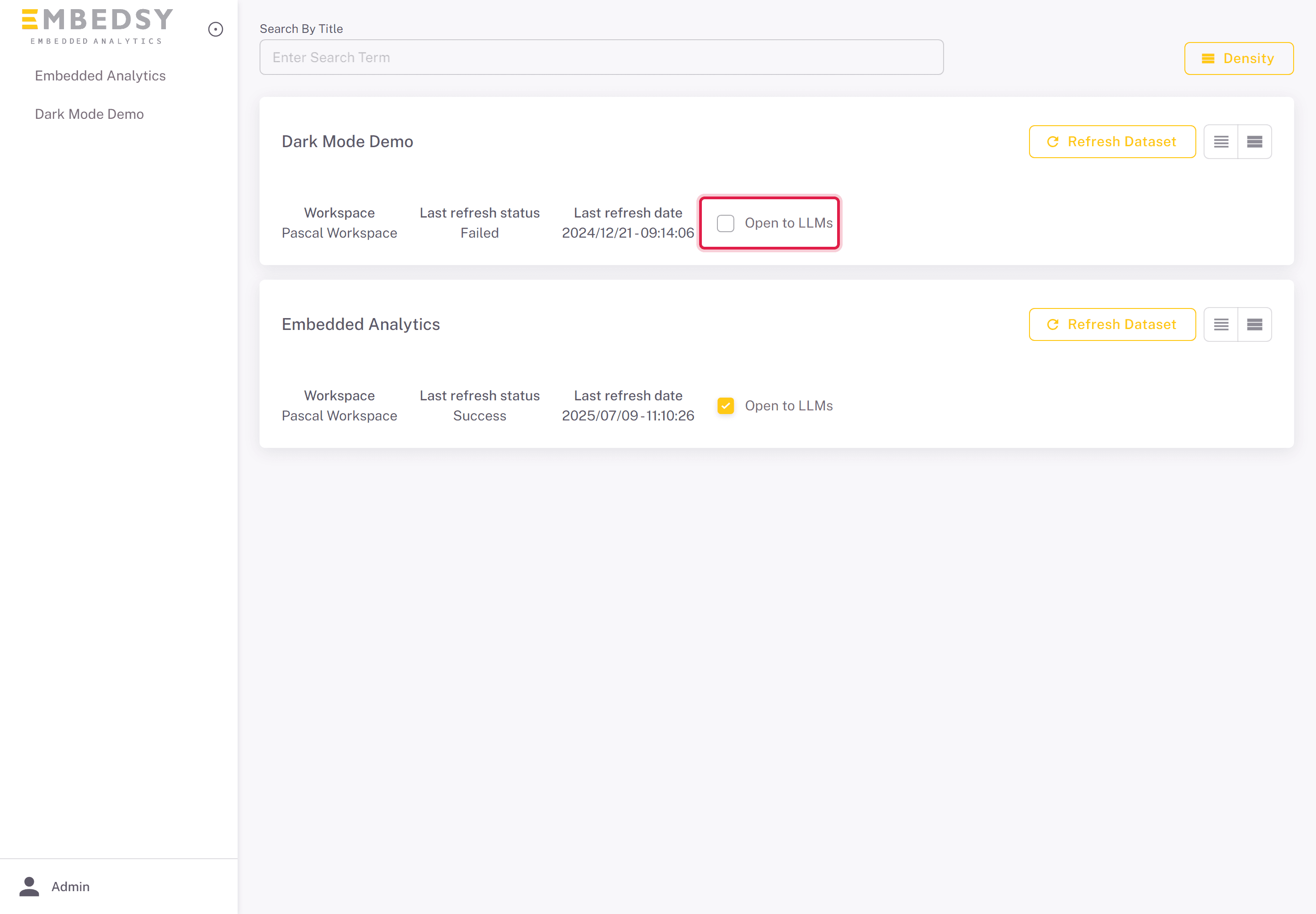Click the Embedded Analytics card title

[x=361, y=324]
